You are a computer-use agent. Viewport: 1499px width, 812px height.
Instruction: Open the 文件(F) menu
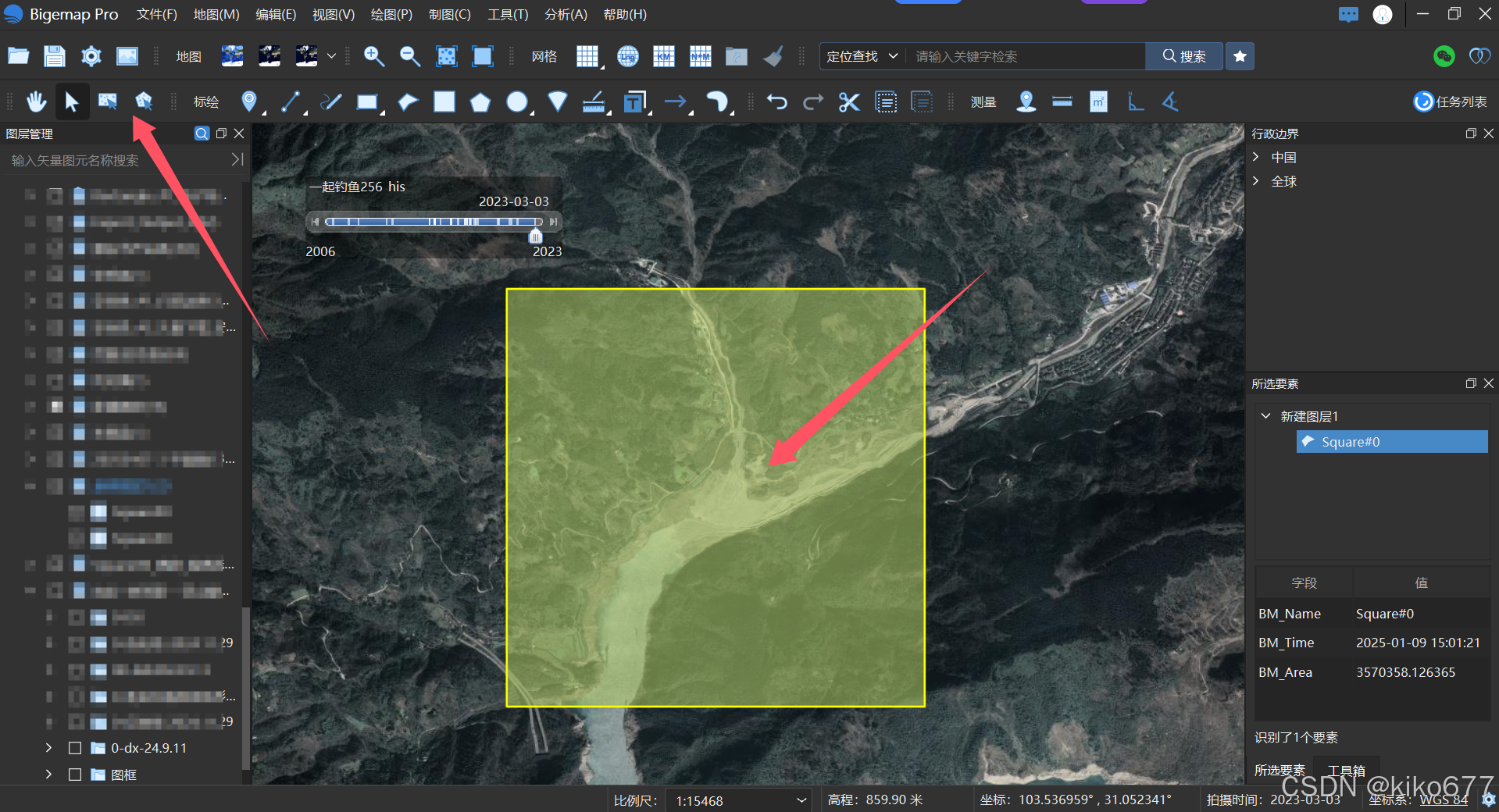pos(156,14)
